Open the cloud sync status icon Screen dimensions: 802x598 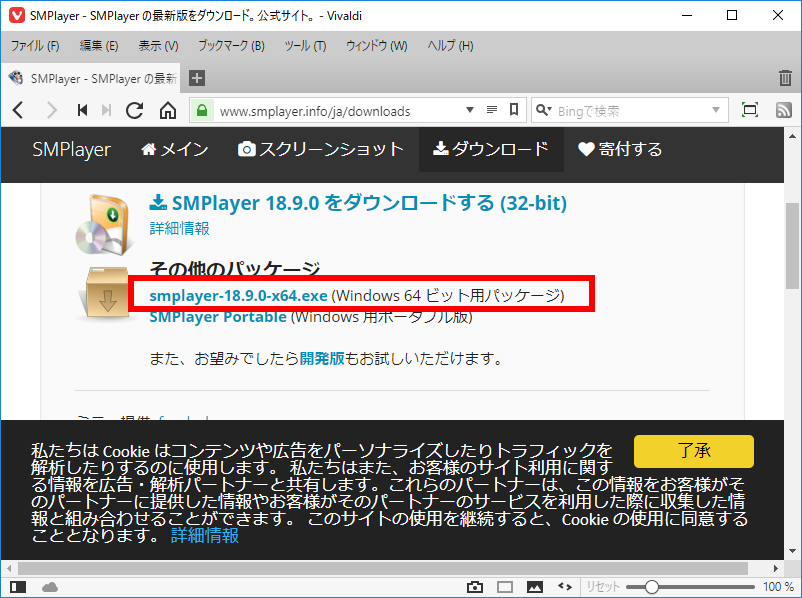[x=50, y=587]
